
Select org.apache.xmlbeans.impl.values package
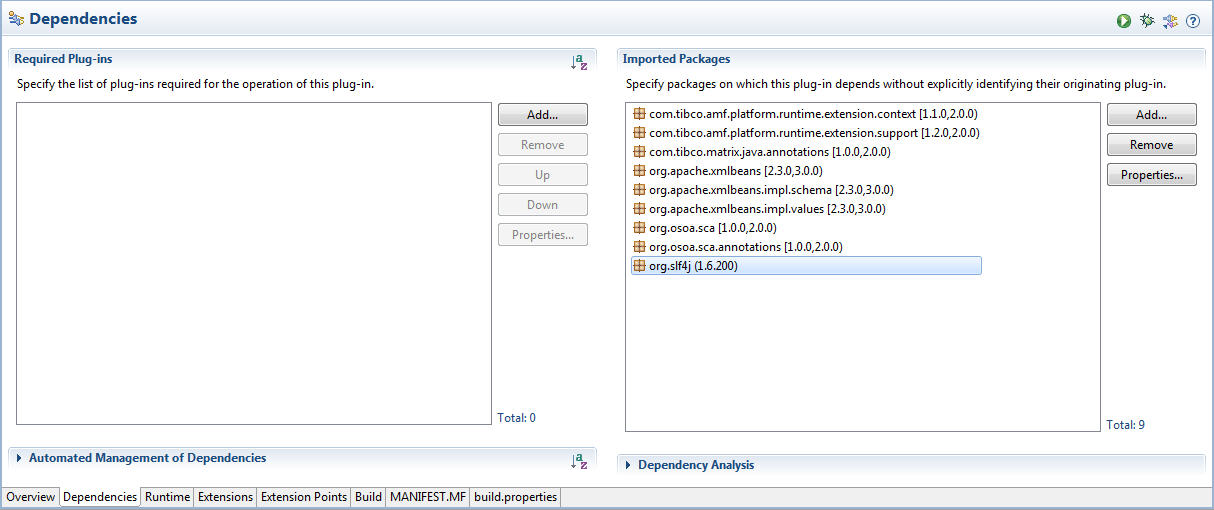coord(806,209)
